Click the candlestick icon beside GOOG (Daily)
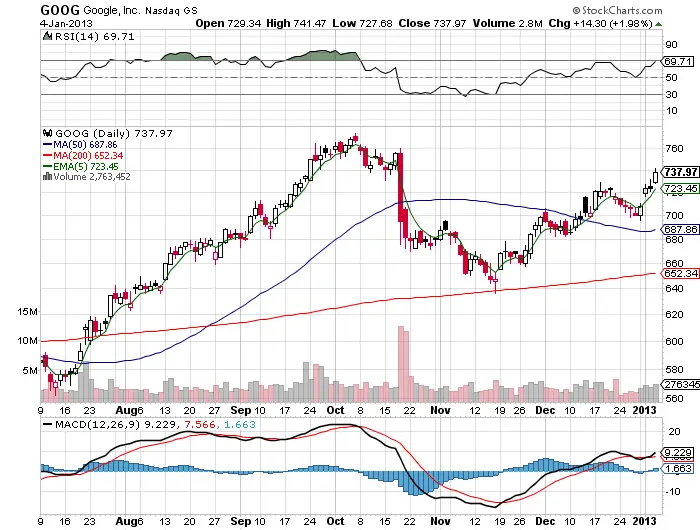The image size is (700, 530). click(47, 133)
